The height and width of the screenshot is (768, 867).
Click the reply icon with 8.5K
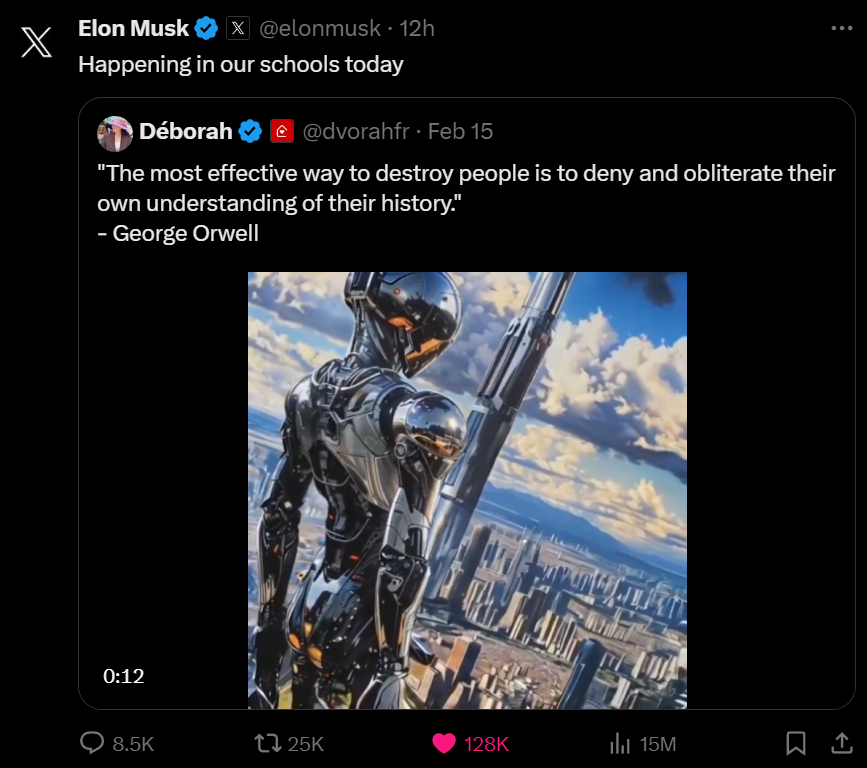[93, 743]
